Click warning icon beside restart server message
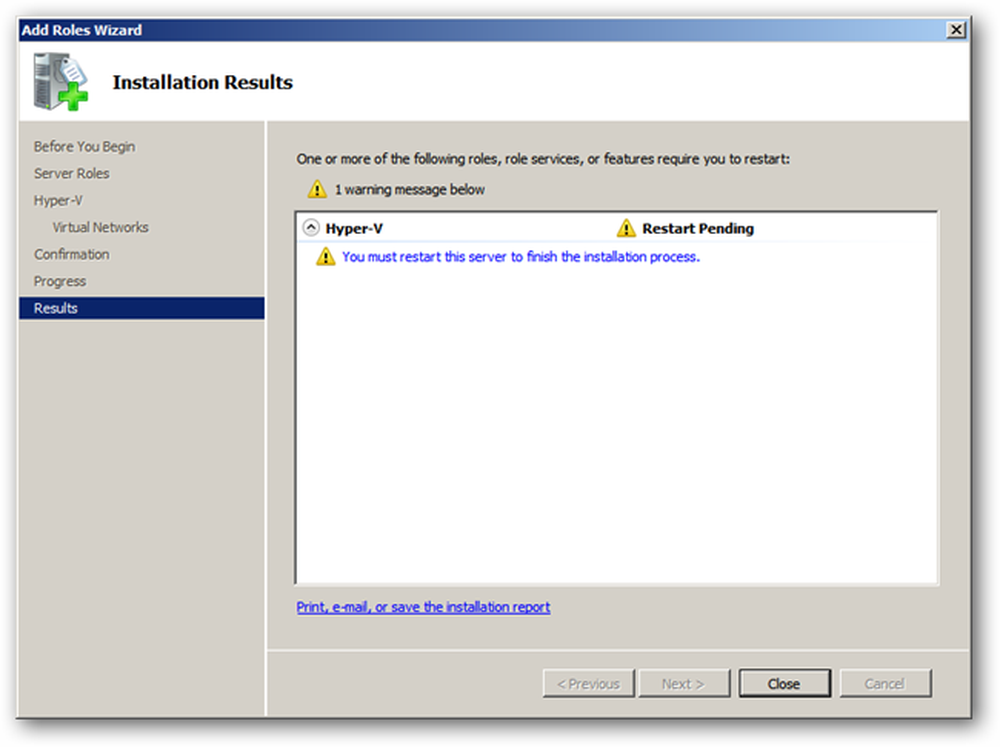Viewport: 1000px width, 747px height. click(x=325, y=256)
